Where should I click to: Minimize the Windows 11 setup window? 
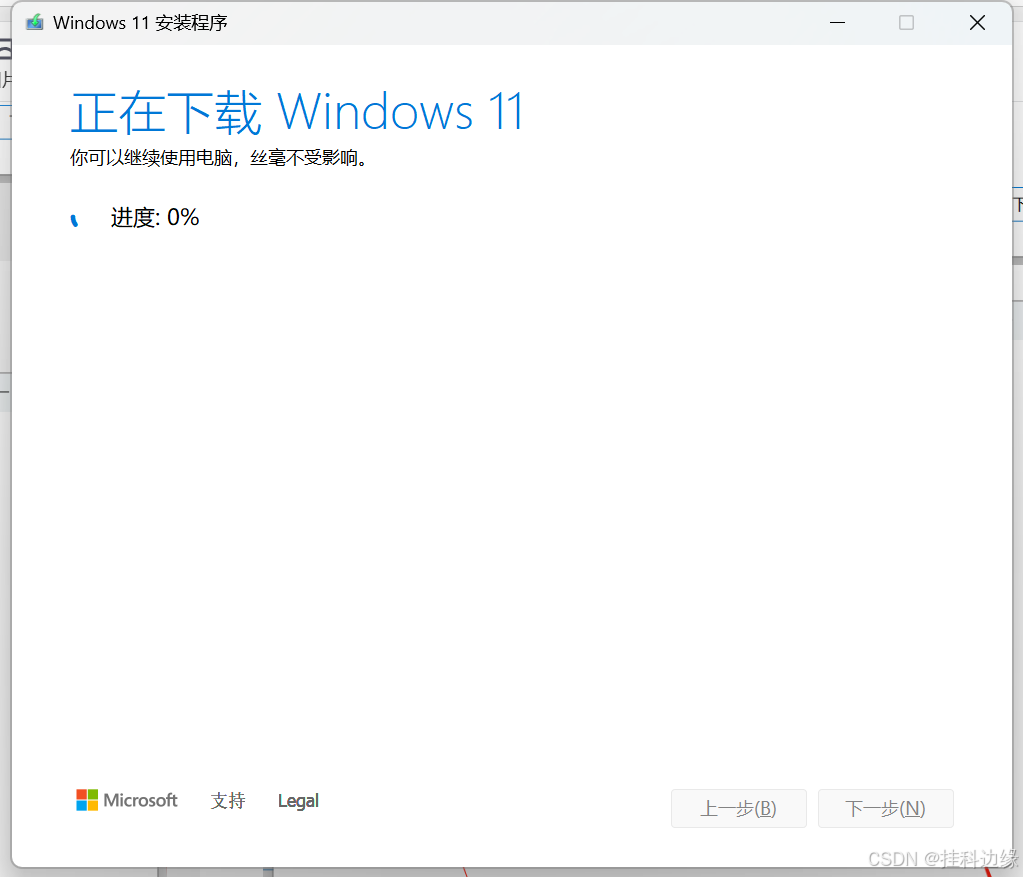click(837, 23)
